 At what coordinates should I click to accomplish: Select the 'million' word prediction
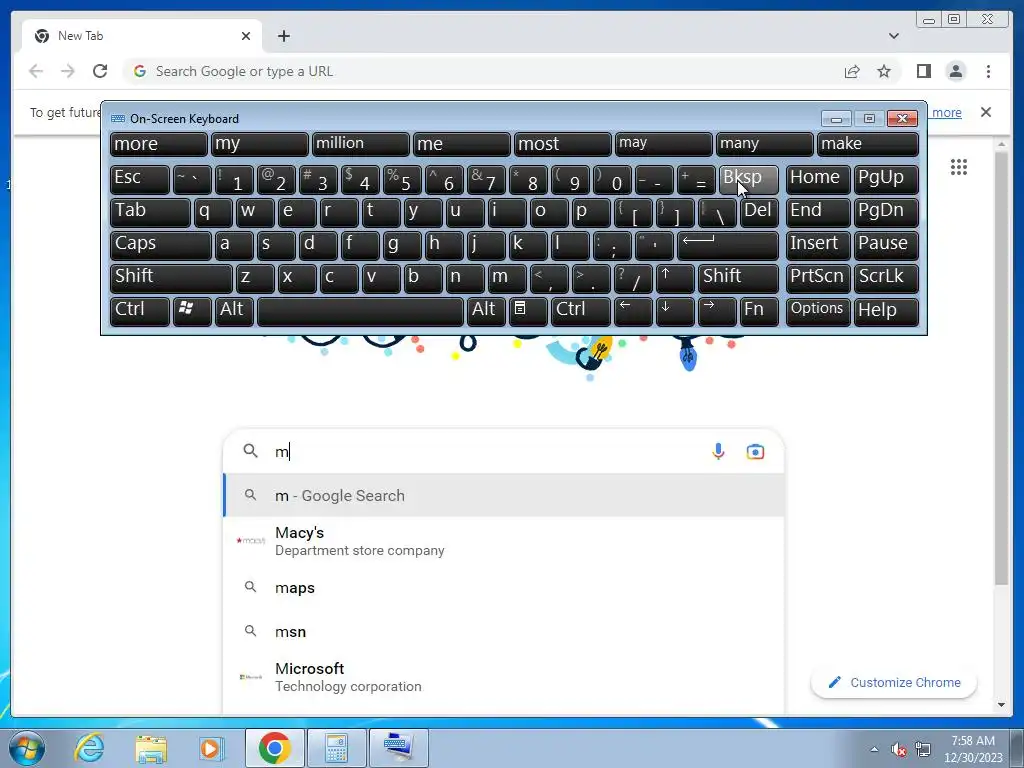click(x=360, y=144)
